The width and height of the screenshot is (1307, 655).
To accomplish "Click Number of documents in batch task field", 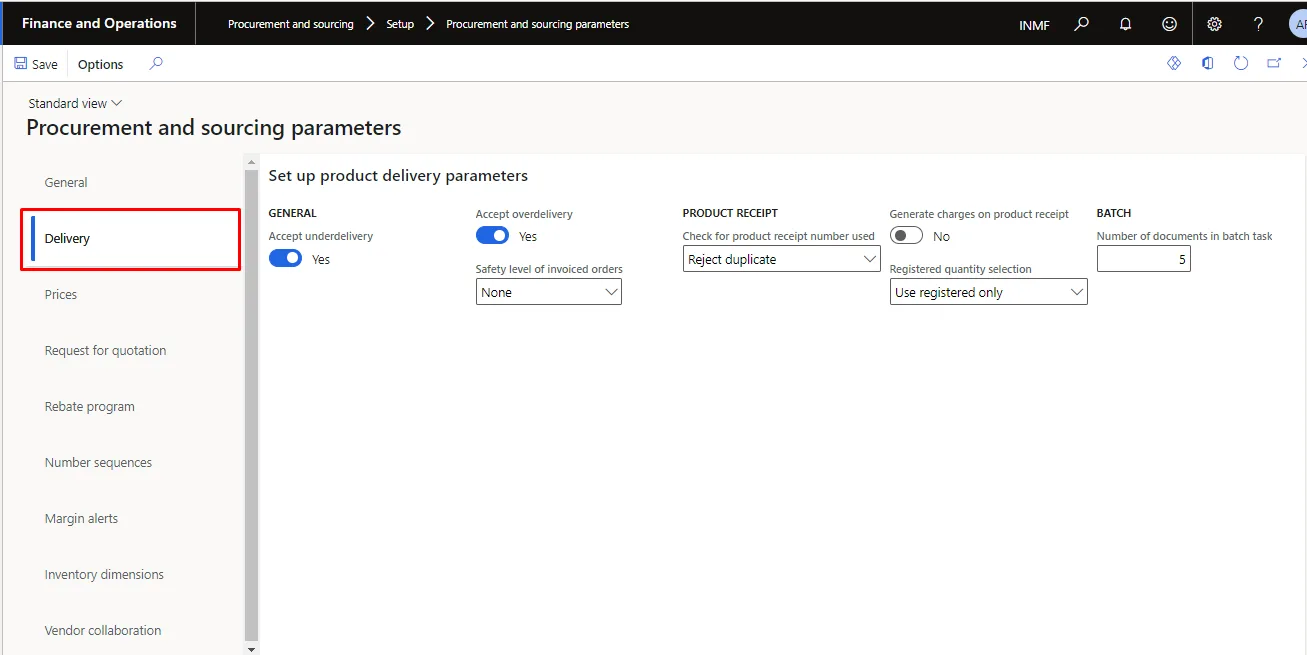I will click(x=1143, y=259).
